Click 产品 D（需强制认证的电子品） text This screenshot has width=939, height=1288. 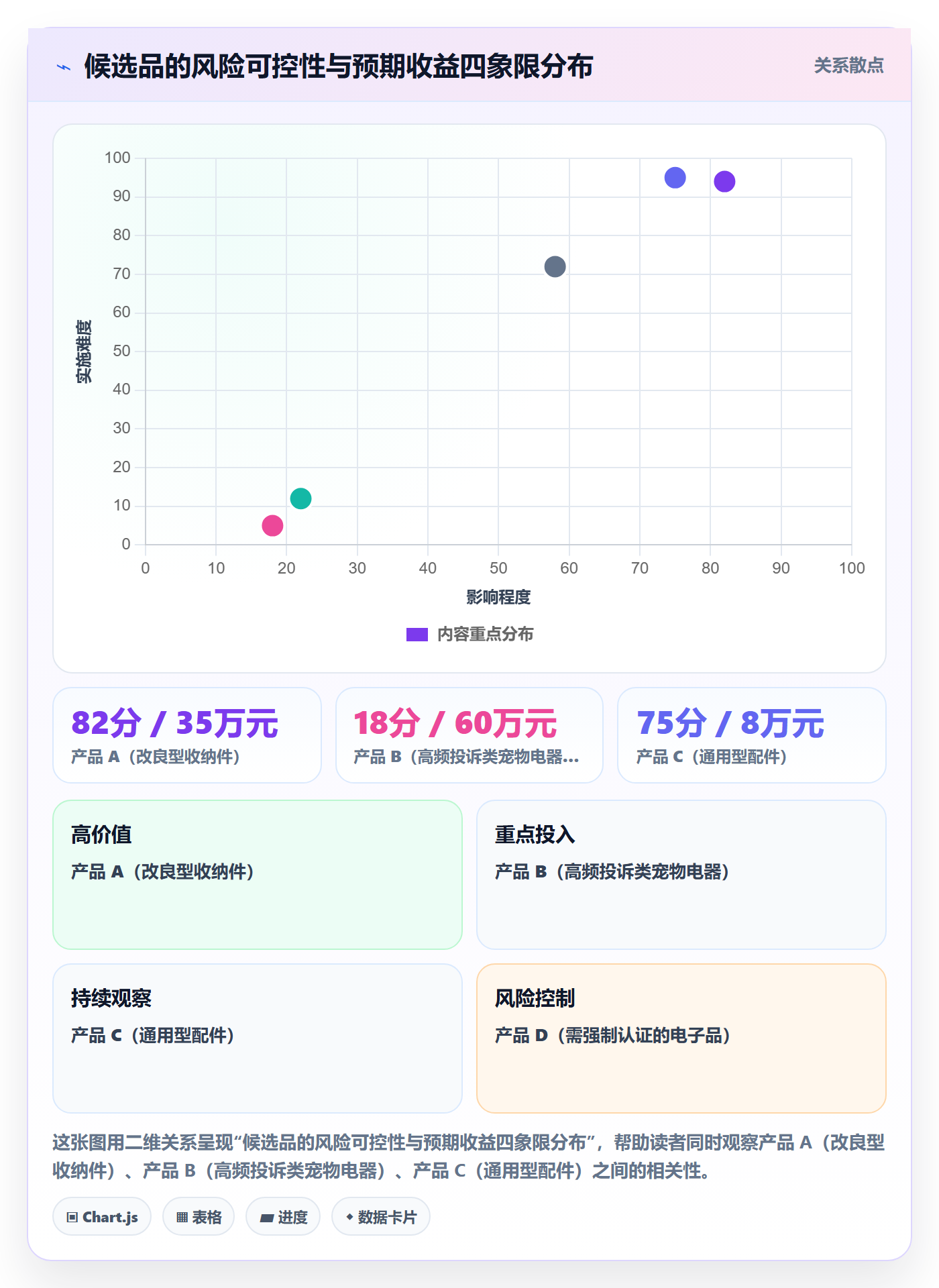coord(613,1036)
